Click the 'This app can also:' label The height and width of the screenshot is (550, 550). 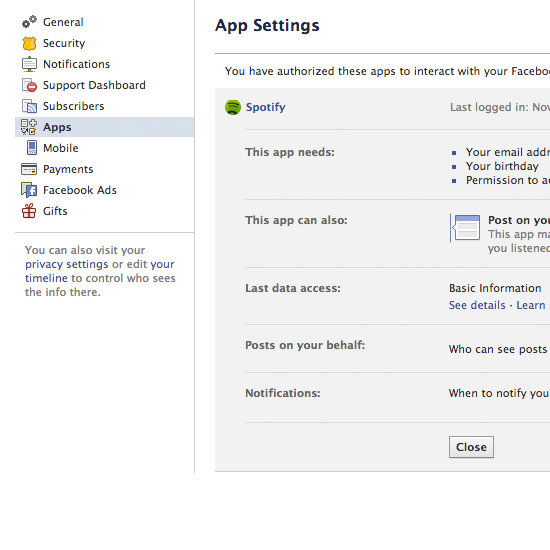(x=296, y=220)
